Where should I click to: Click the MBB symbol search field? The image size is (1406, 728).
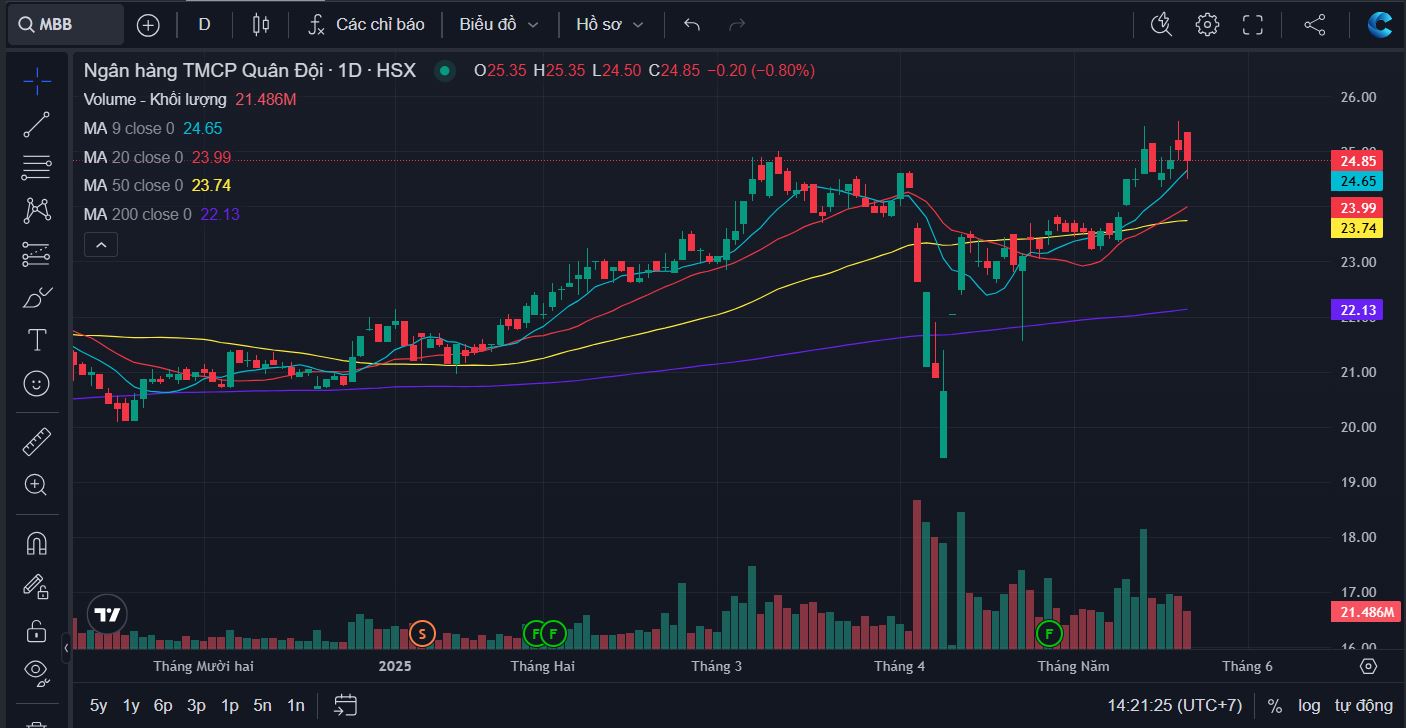[66, 25]
